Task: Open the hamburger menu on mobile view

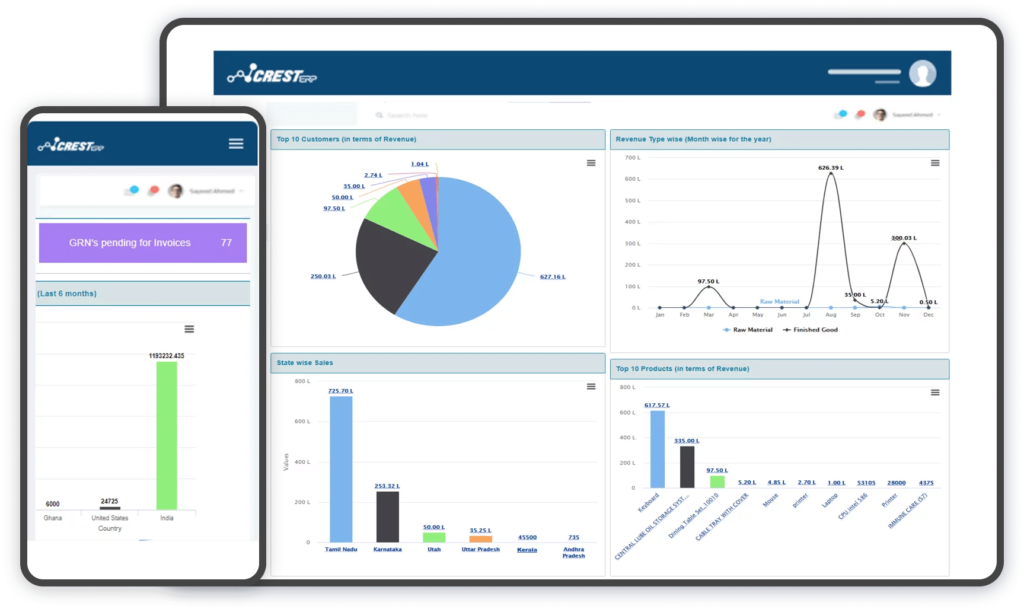Action: [x=236, y=144]
